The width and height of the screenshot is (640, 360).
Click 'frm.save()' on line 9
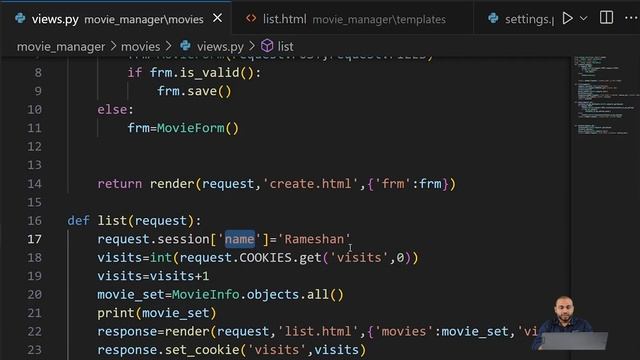(194, 91)
